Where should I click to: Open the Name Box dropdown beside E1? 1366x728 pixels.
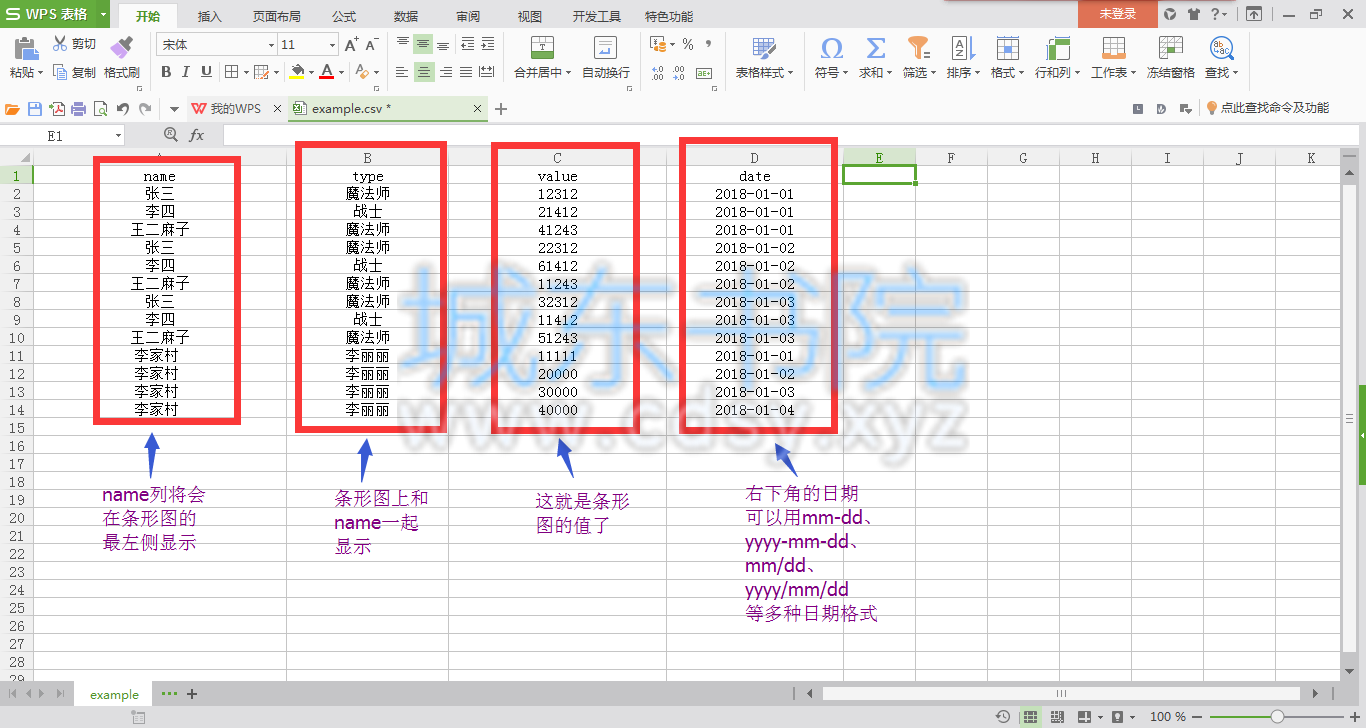point(118,135)
